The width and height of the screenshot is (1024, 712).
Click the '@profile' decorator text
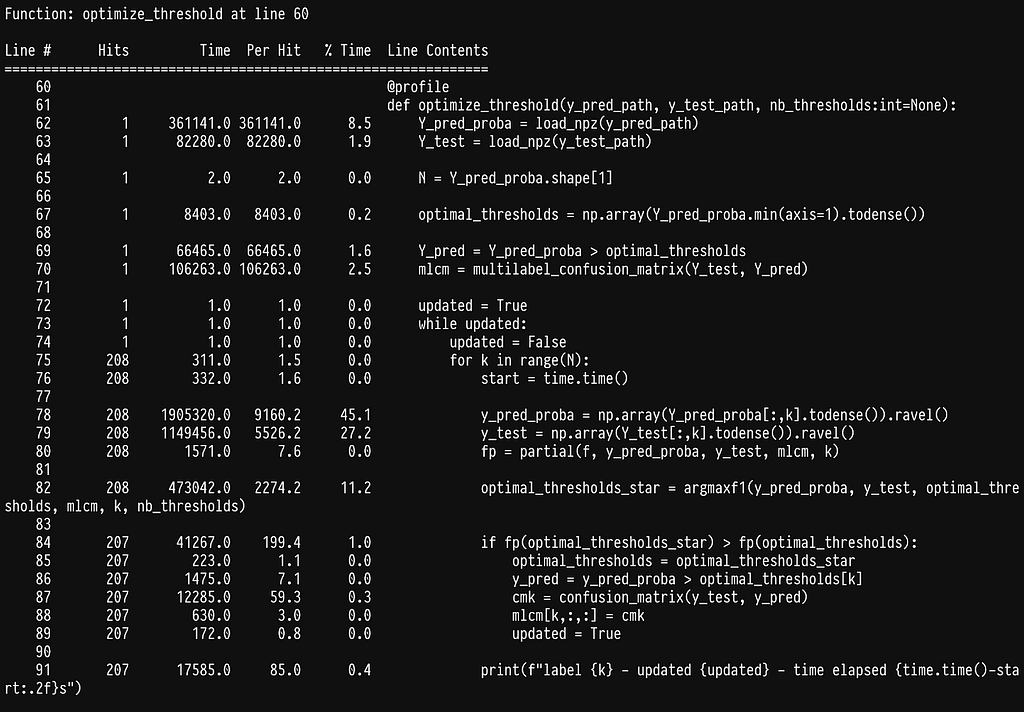[x=418, y=87]
